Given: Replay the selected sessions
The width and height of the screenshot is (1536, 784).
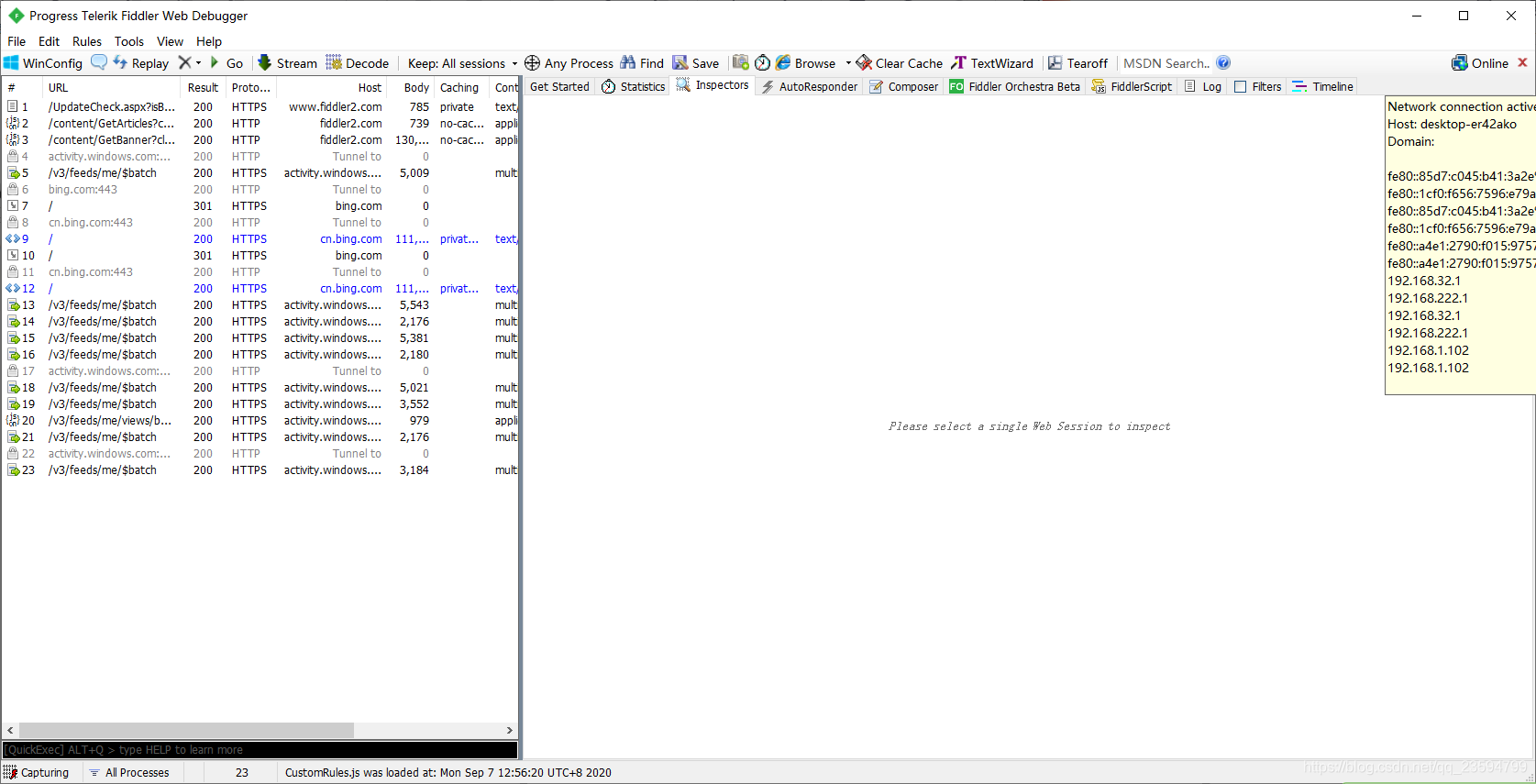Looking at the screenshot, I should pyautogui.click(x=141, y=63).
